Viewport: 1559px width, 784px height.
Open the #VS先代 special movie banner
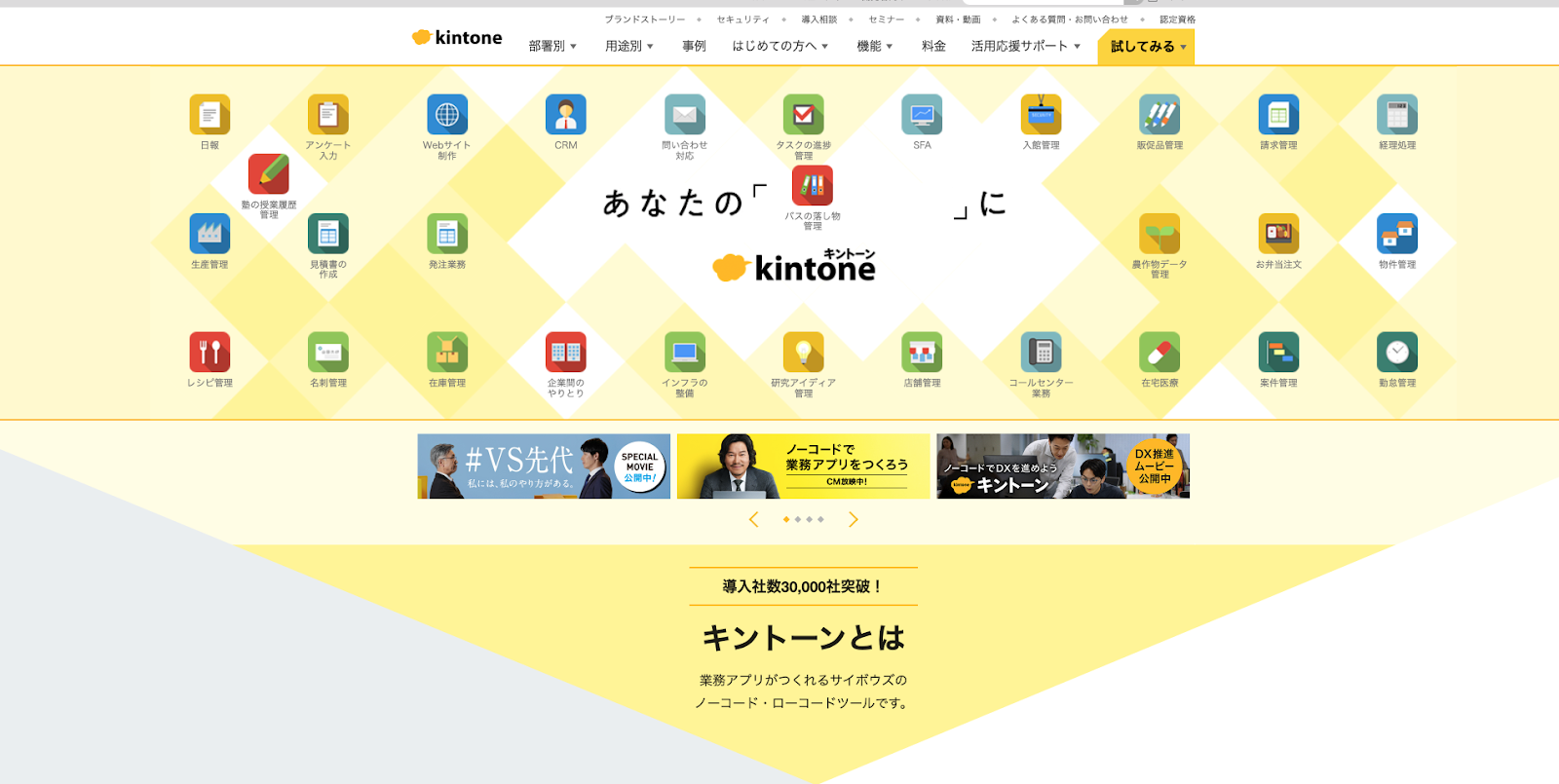point(544,467)
